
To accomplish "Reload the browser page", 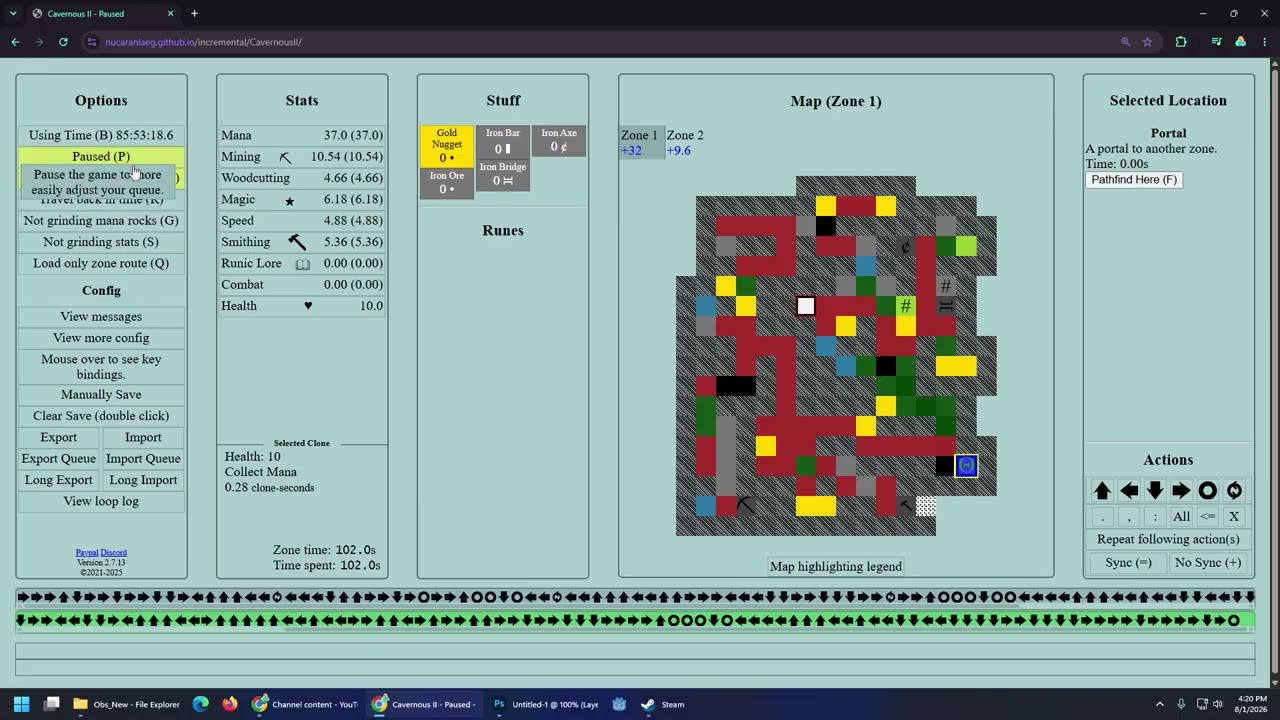I will (x=63, y=42).
